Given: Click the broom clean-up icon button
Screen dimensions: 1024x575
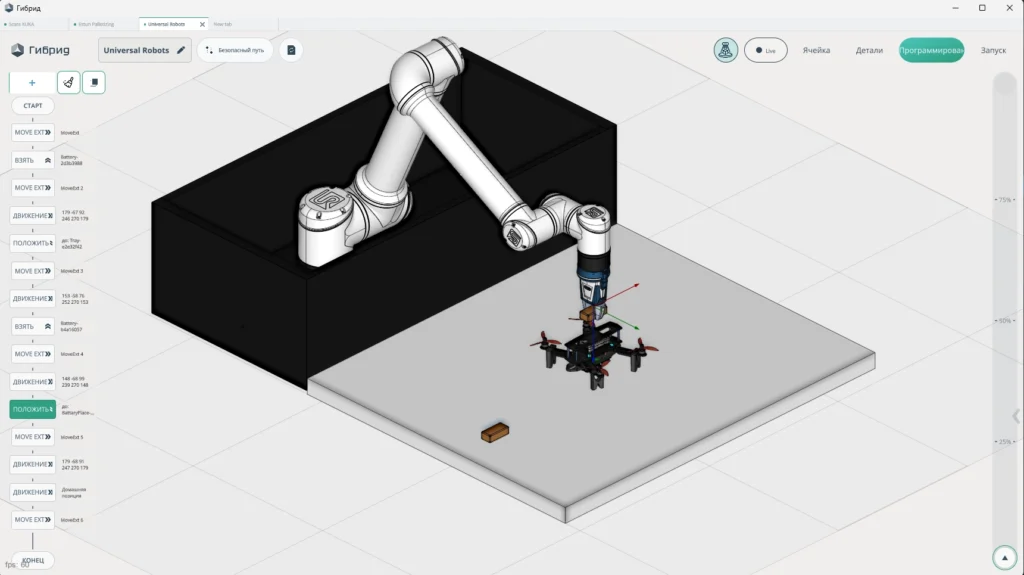Looking at the screenshot, I should (x=69, y=83).
